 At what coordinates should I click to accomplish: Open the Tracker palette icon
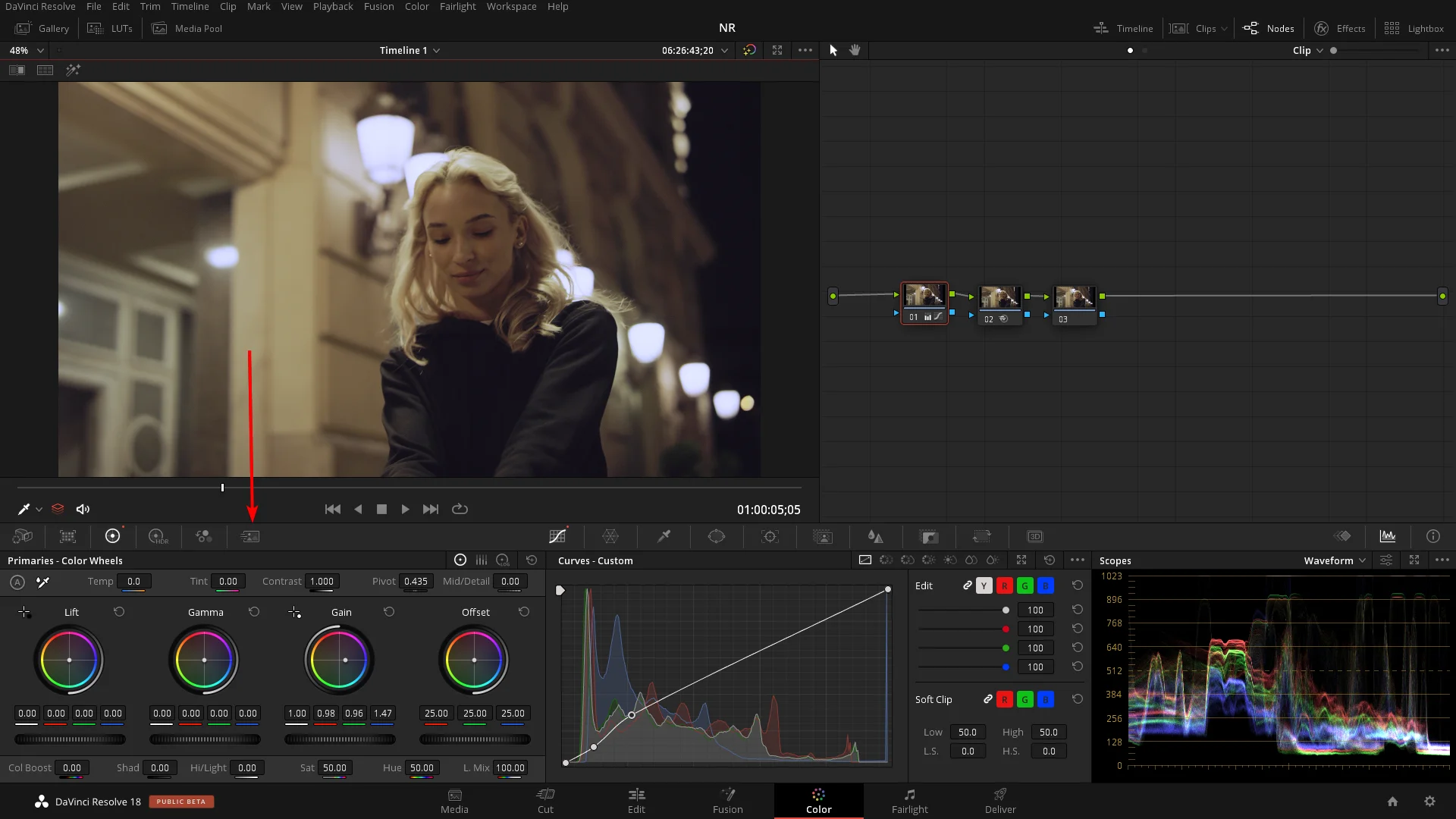coord(770,536)
